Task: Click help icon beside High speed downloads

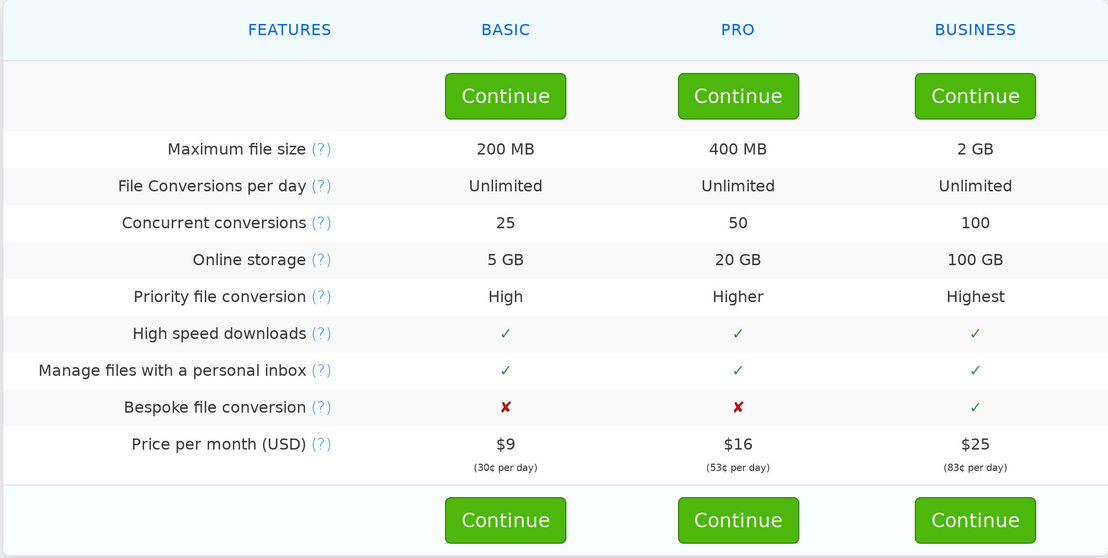Action: pyautogui.click(x=321, y=333)
